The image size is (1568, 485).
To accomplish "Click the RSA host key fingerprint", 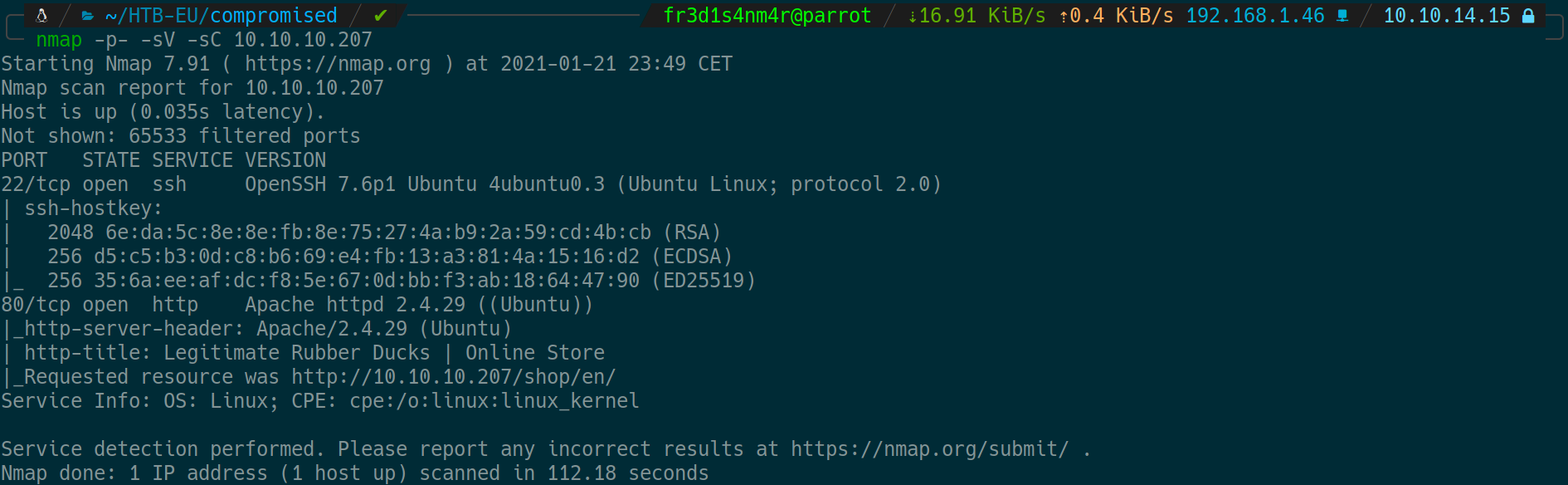I will 377,233.
